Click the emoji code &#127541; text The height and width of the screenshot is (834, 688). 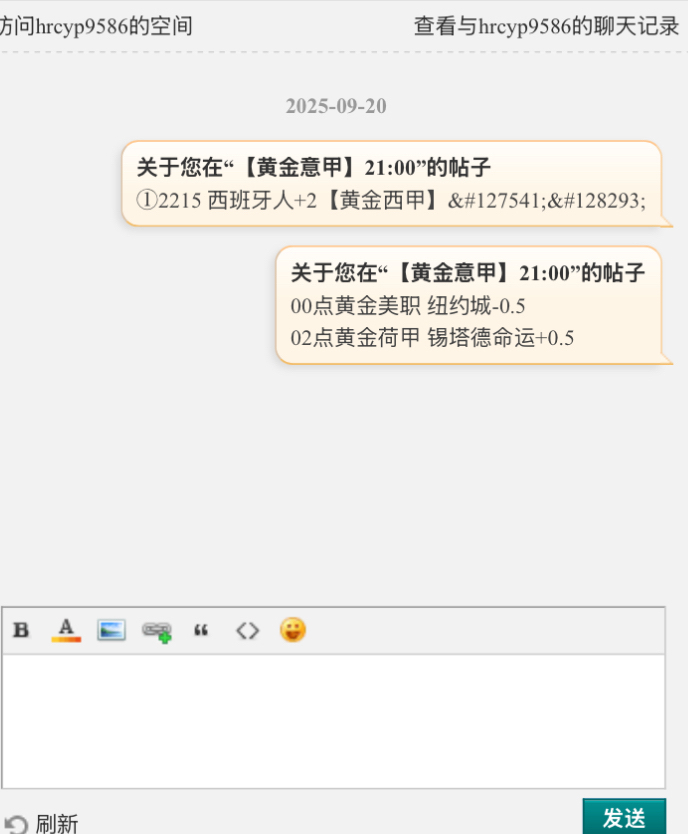click(x=497, y=201)
